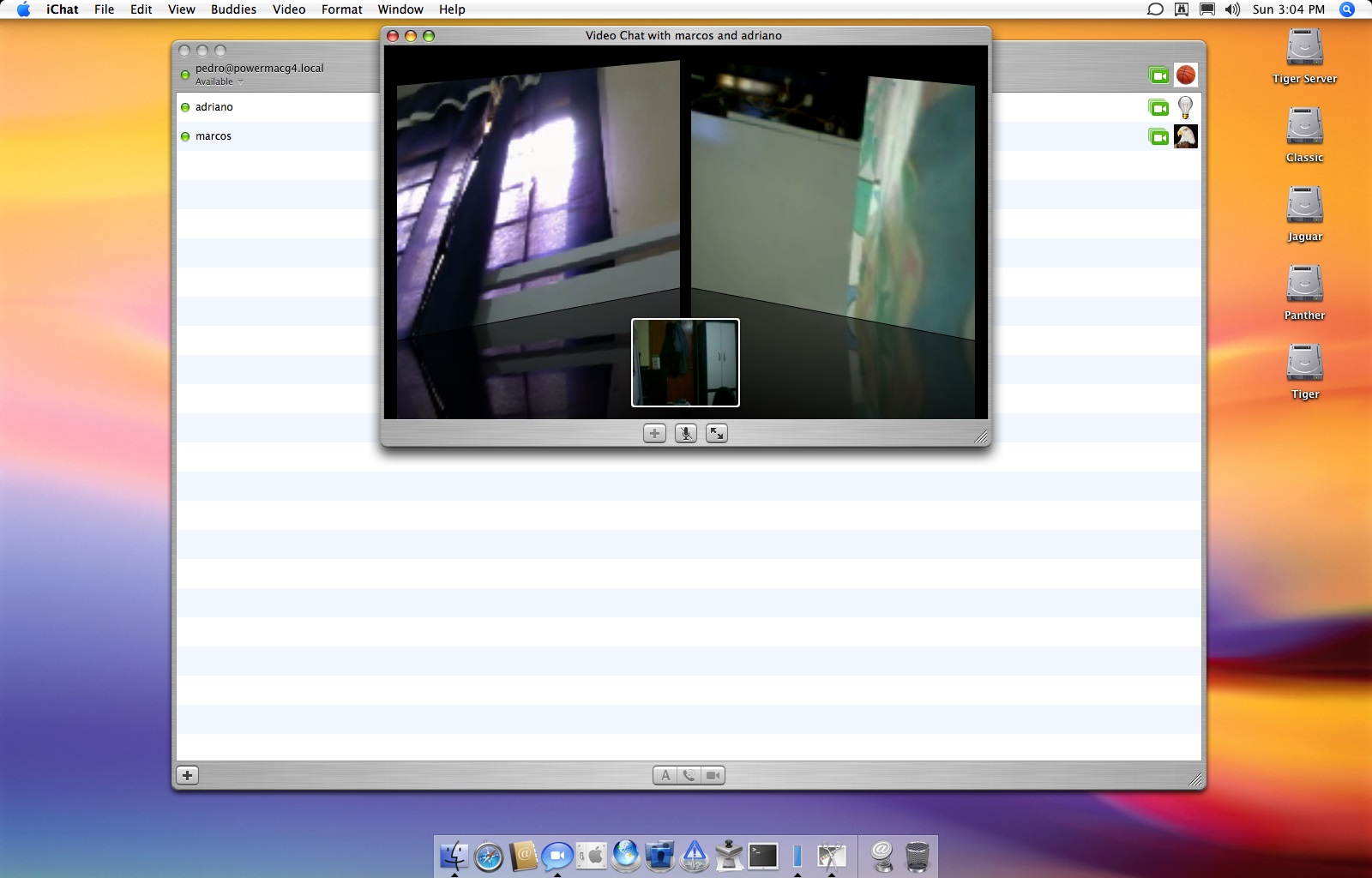Open the Format menu

pyautogui.click(x=342, y=9)
